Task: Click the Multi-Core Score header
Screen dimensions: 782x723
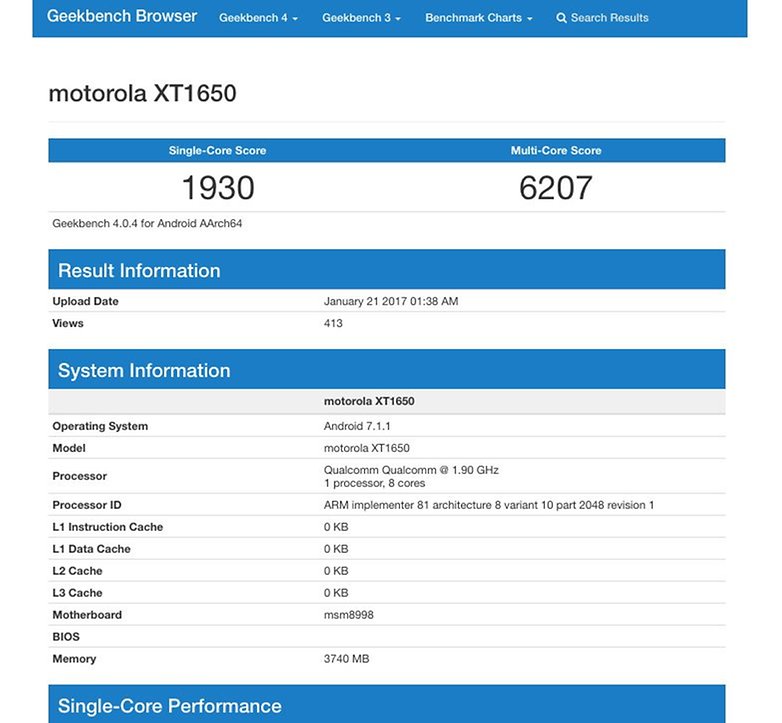Action: point(556,151)
